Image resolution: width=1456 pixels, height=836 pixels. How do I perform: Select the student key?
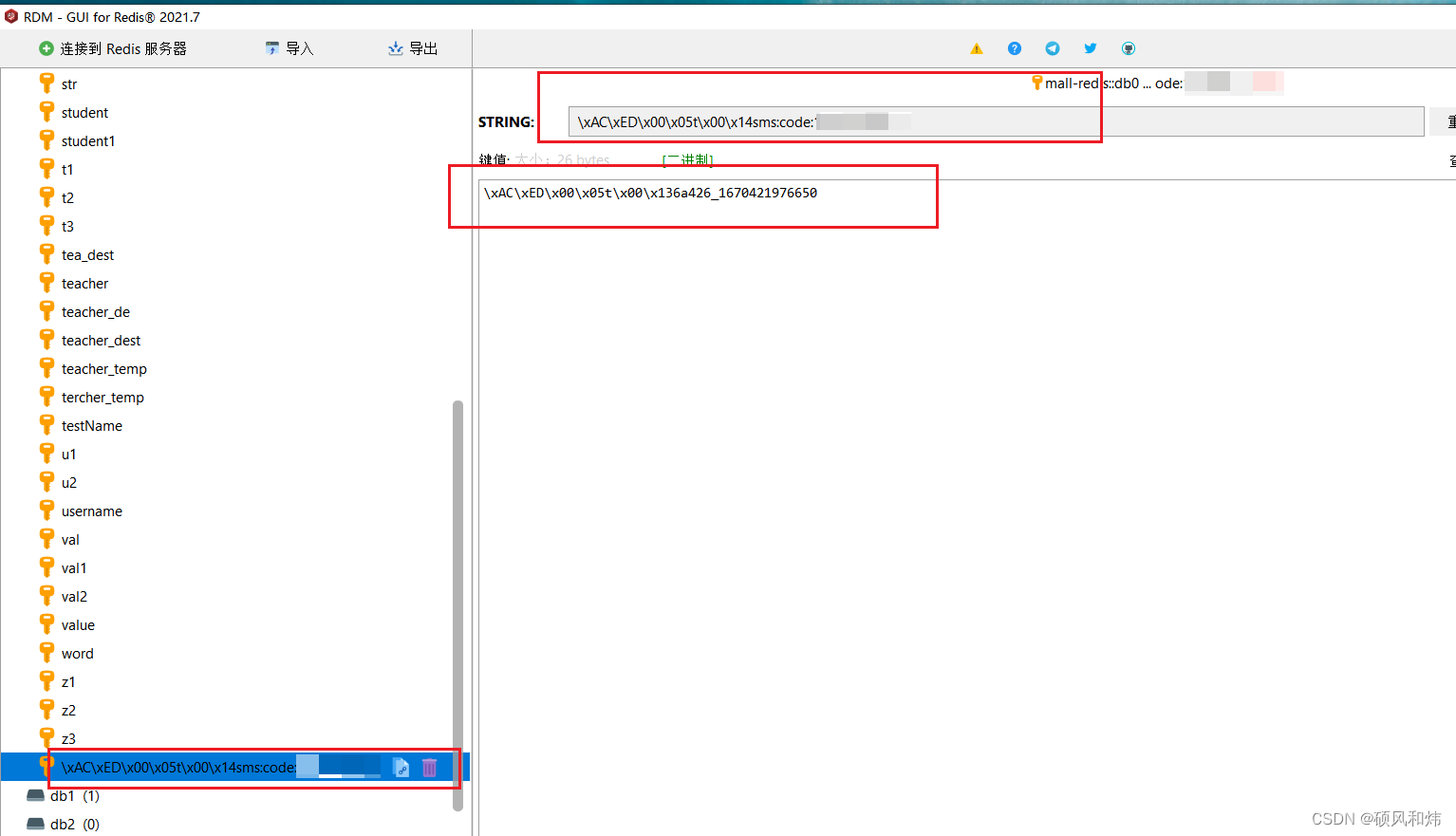click(x=84, y=113)
